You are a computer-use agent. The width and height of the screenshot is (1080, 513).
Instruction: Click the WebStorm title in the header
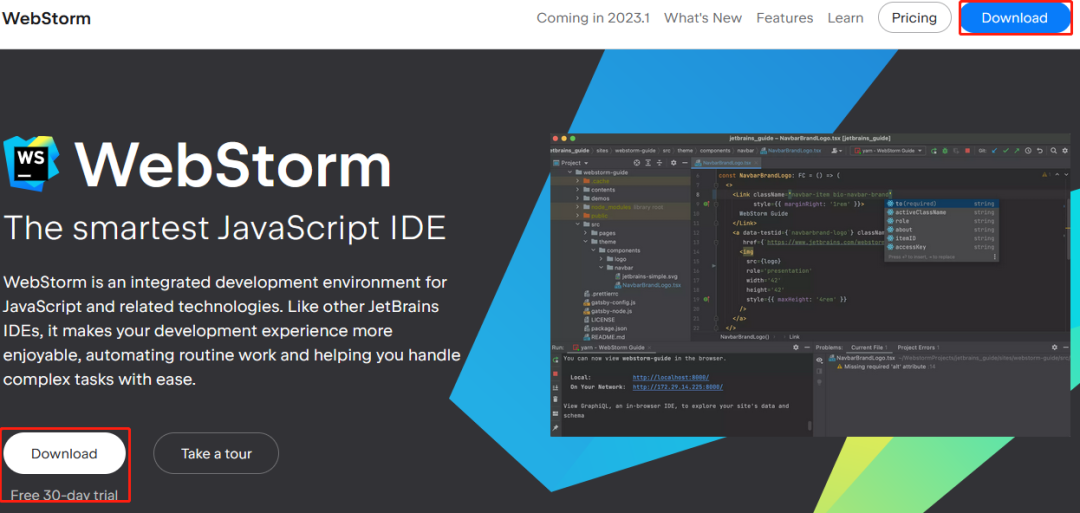pos(46,18)
